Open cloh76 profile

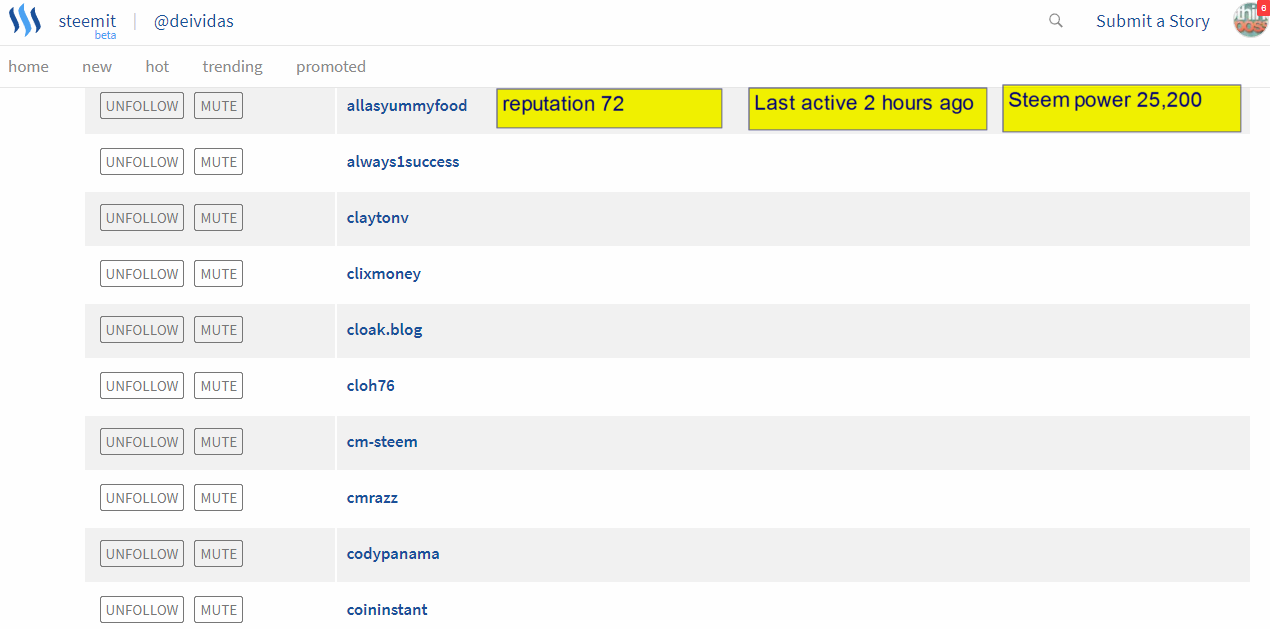(371, 385)
